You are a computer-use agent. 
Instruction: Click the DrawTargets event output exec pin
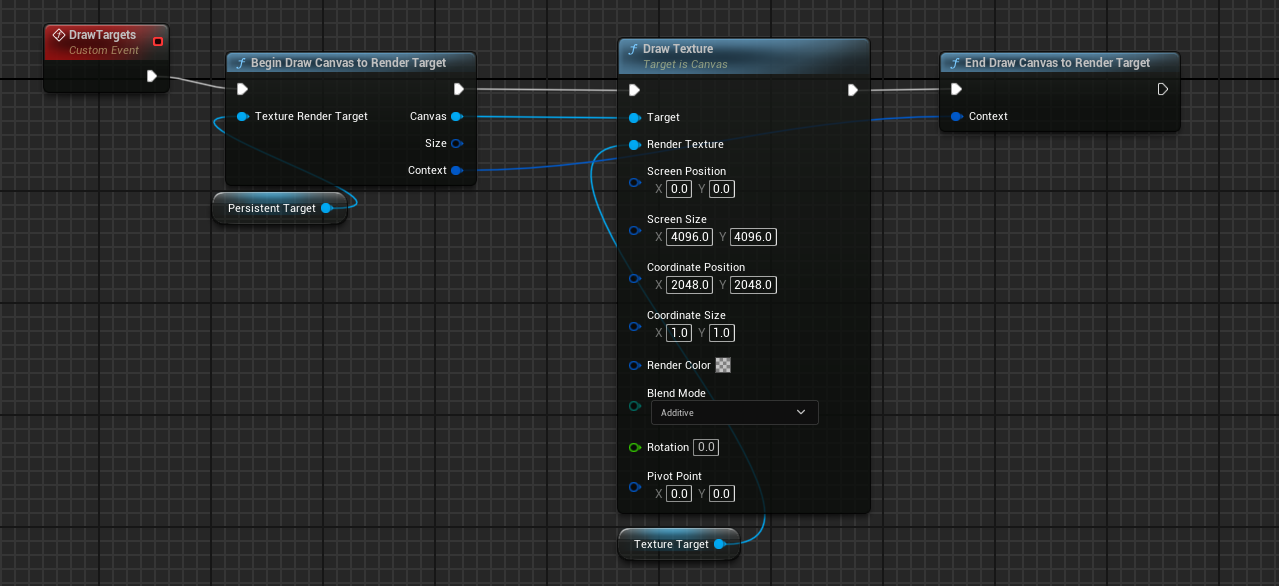pyautogui.click(x=152, y=76)
